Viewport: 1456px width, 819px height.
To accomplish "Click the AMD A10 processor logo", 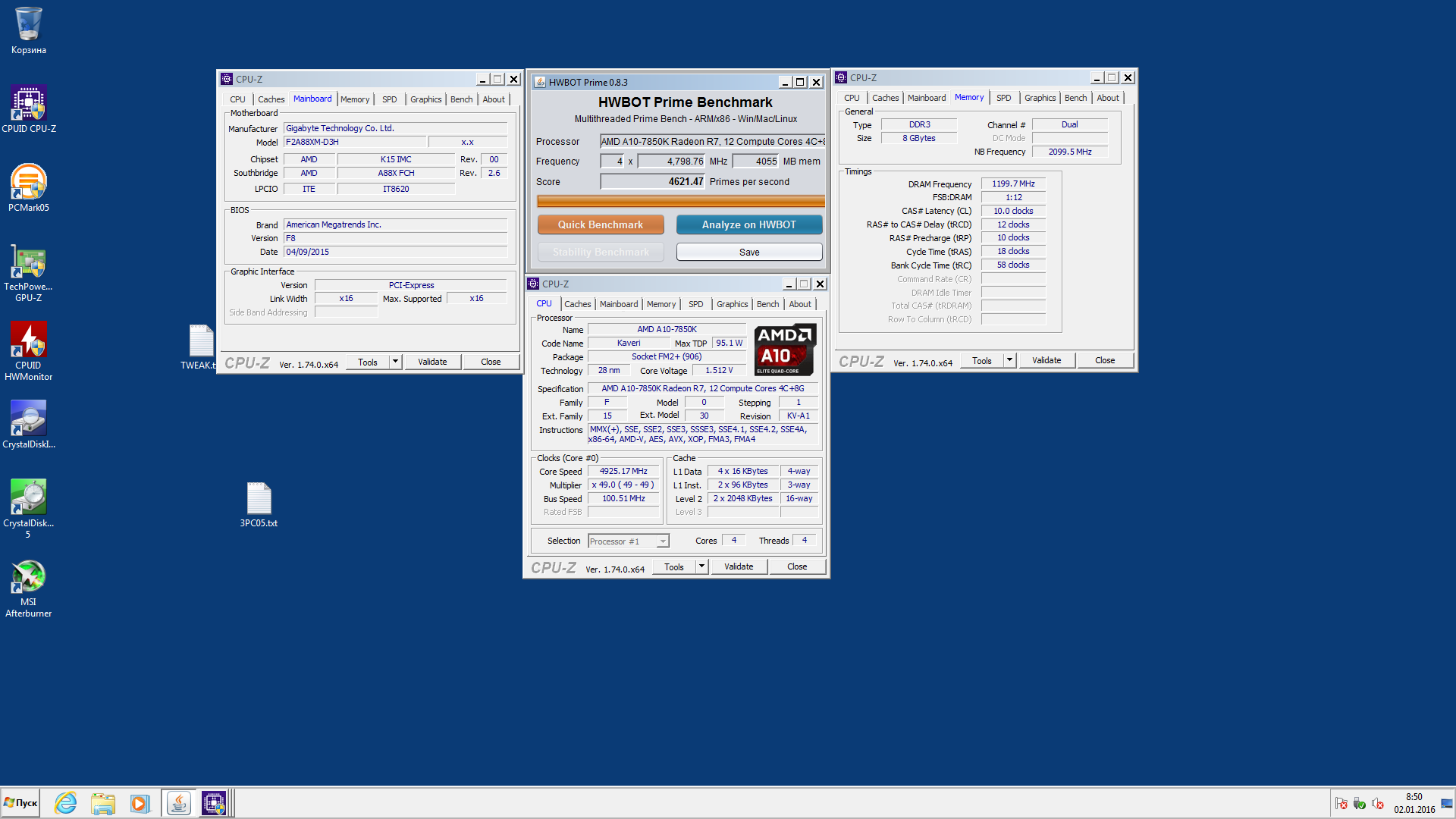I will tap(785, 350).
